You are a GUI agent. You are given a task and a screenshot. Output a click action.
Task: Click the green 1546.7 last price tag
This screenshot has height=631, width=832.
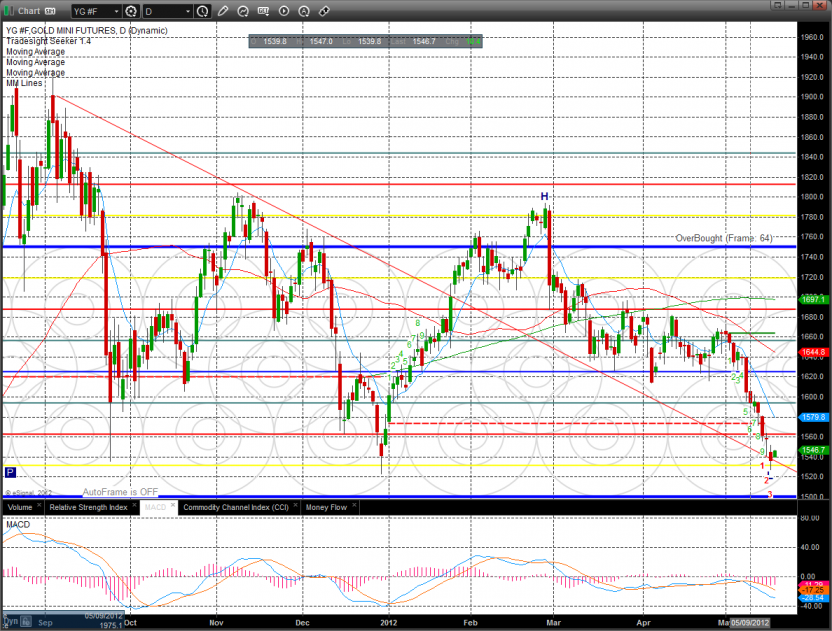[x=812, y=450]
